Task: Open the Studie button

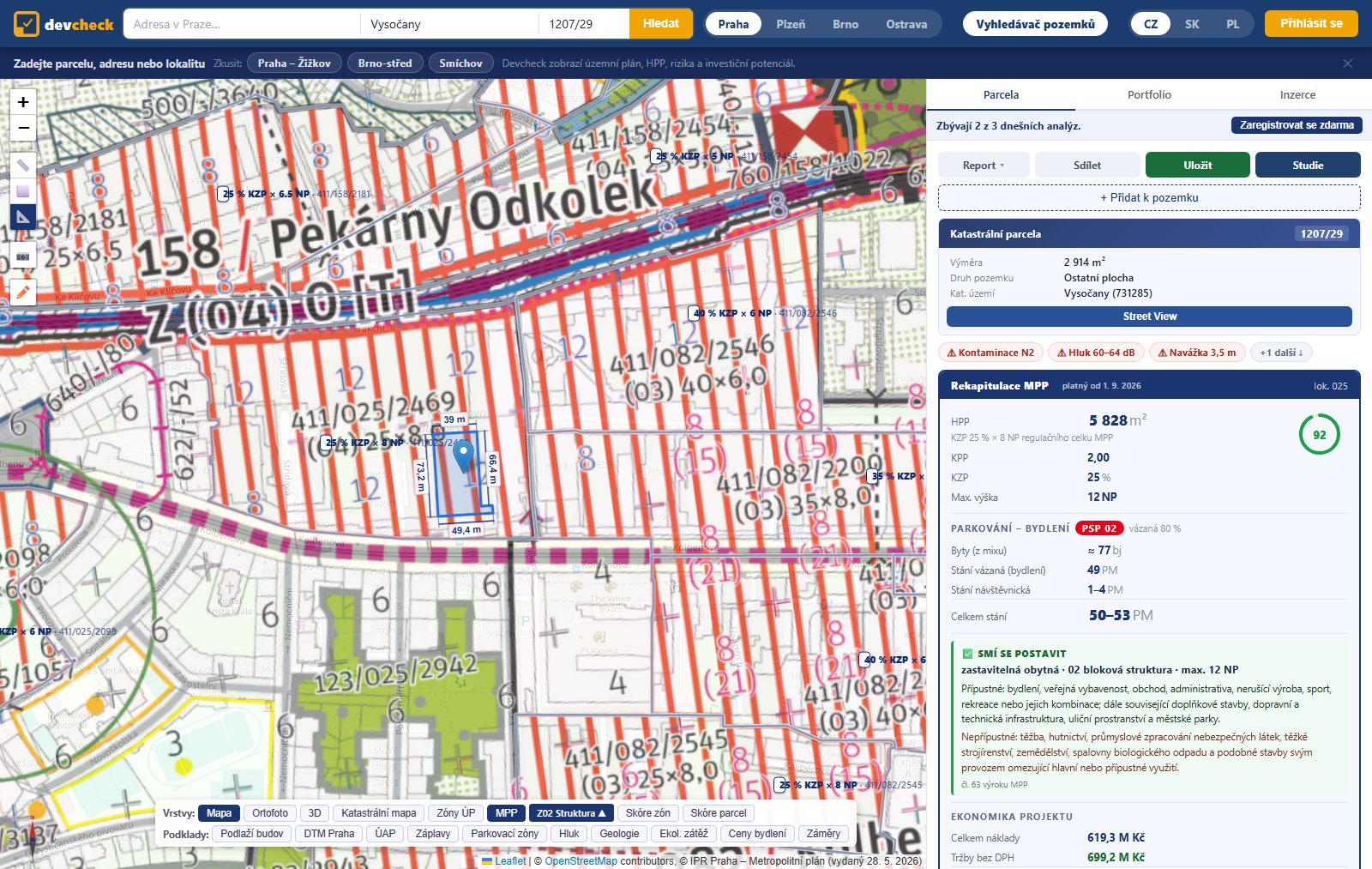Action: pyautogui.click(x=1308, y=166)
